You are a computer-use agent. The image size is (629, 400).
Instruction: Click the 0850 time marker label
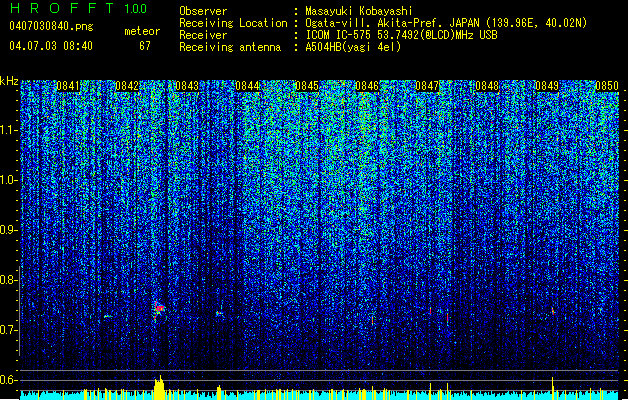(607, 86)
